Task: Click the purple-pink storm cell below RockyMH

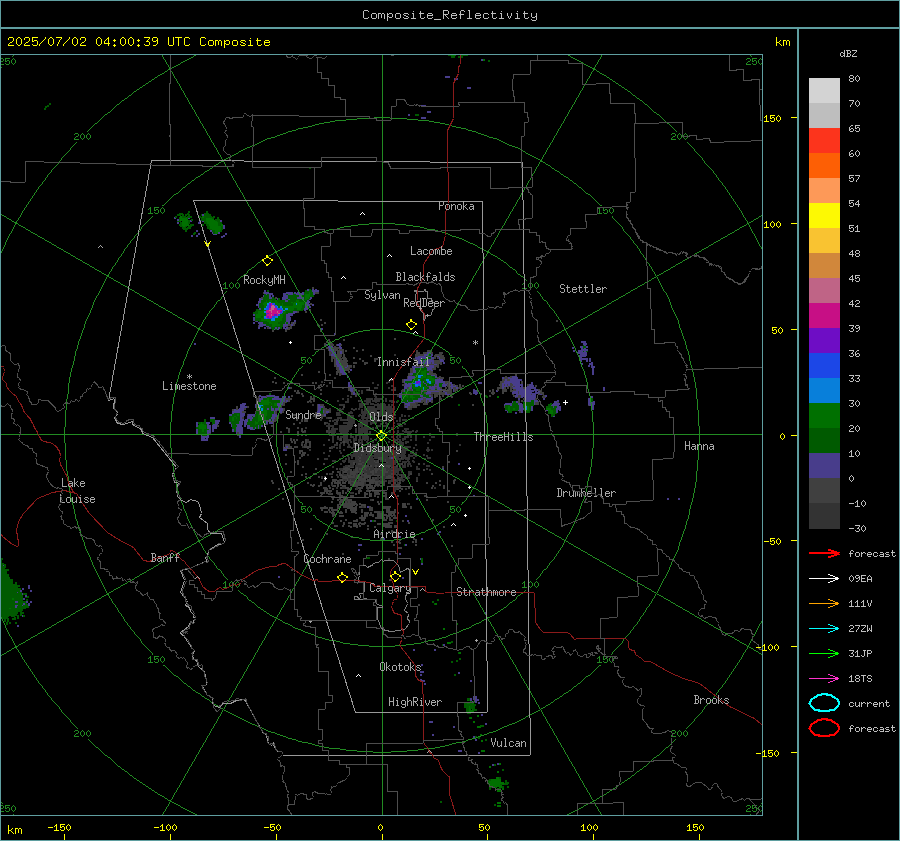Action: pos(271,312)
